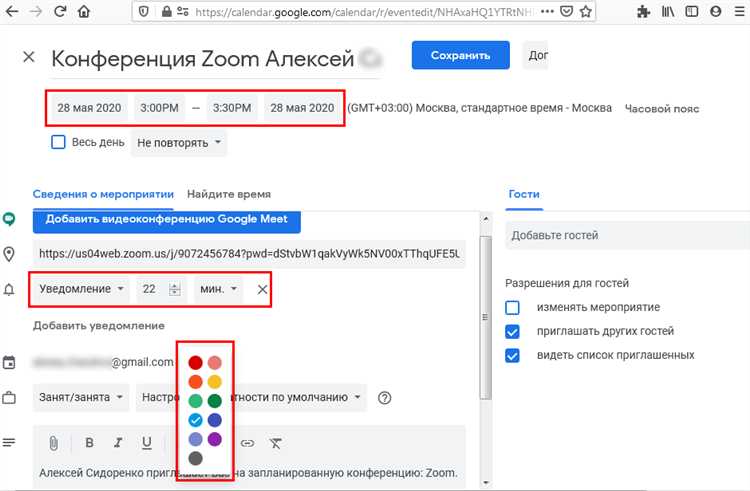Open tracking protection shield icon

143,11
